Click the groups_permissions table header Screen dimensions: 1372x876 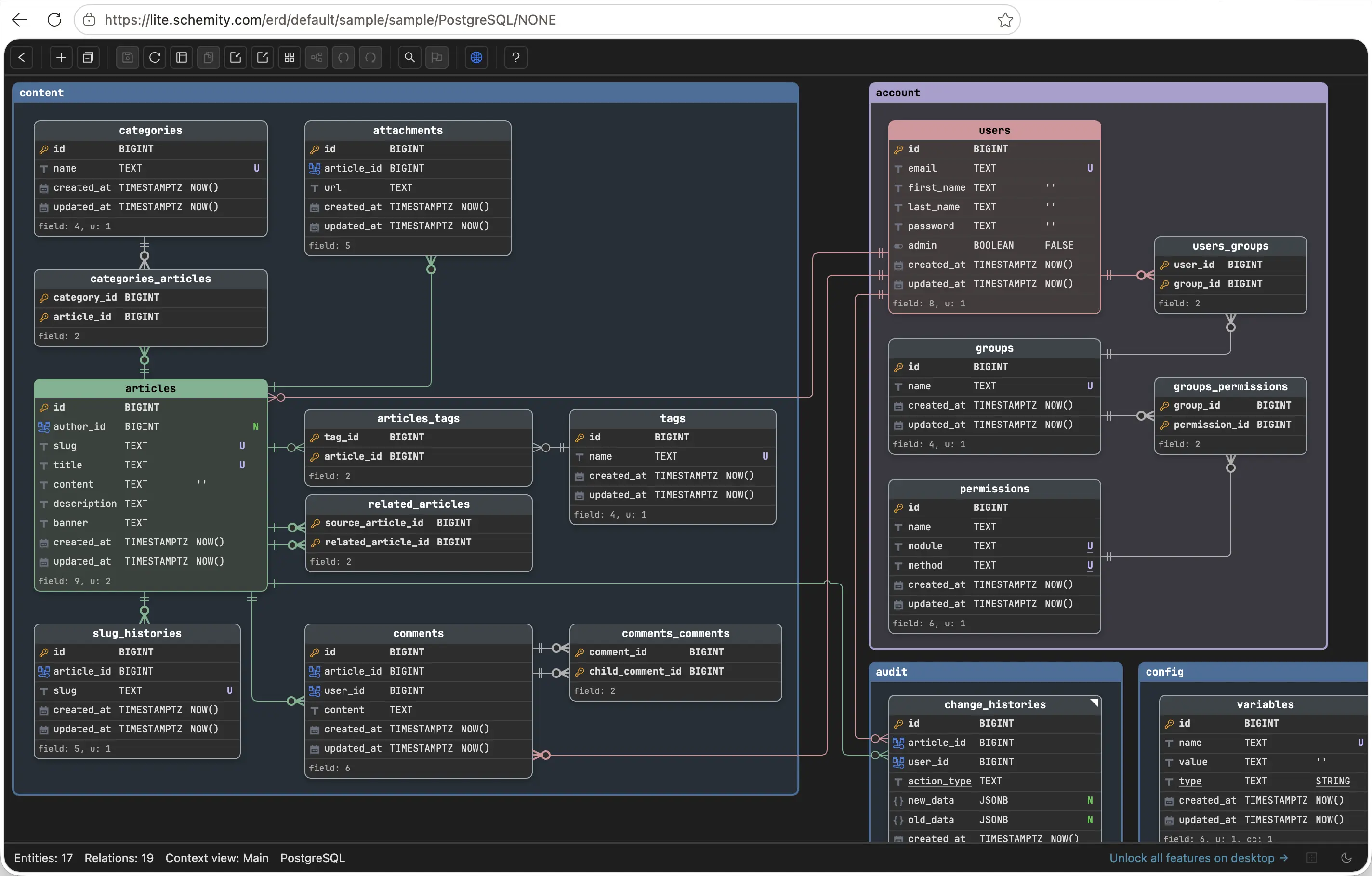(x=1231, y=387)
